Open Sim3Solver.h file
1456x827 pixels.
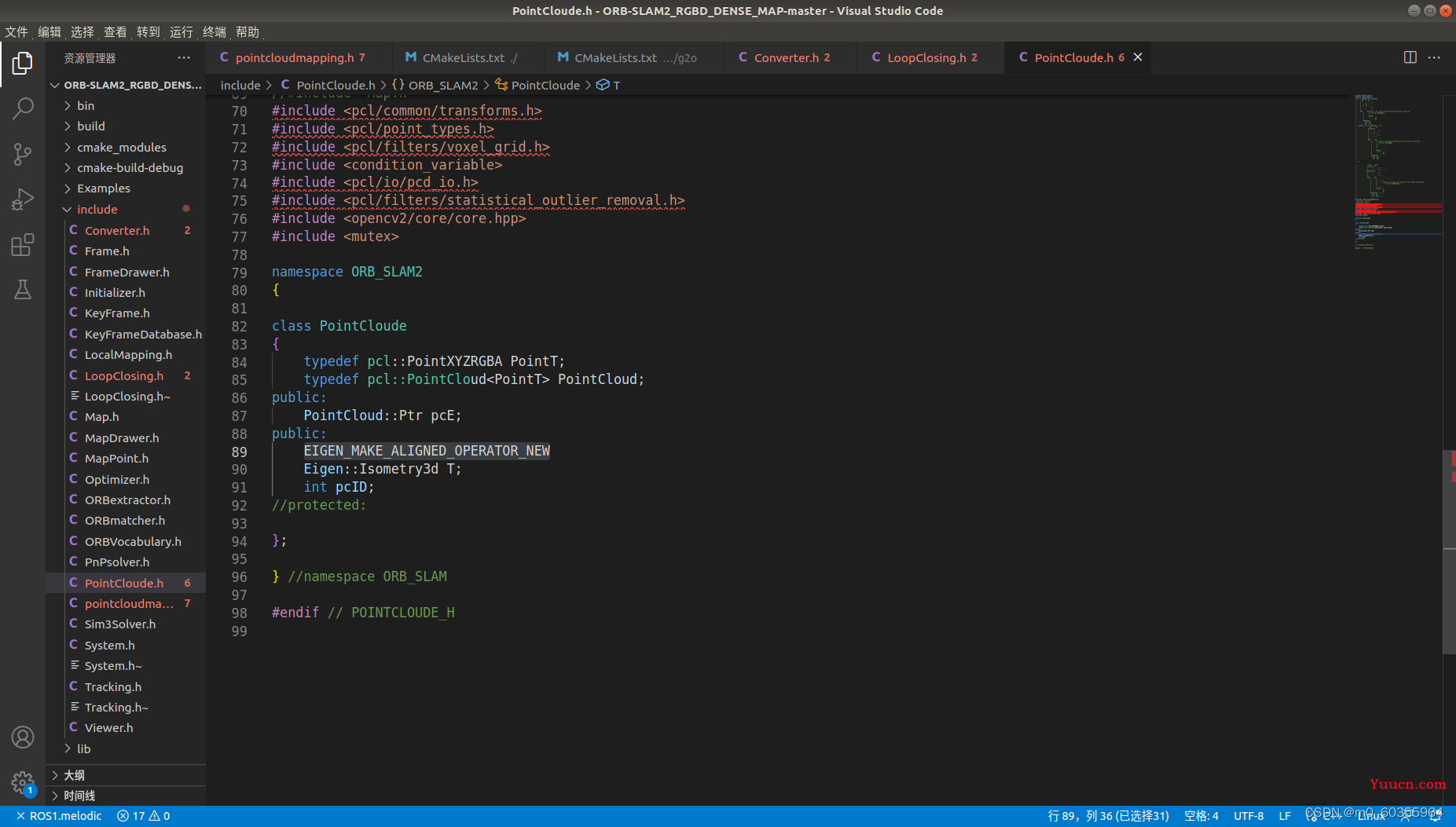pyautogui.click(x=126, y=624)
